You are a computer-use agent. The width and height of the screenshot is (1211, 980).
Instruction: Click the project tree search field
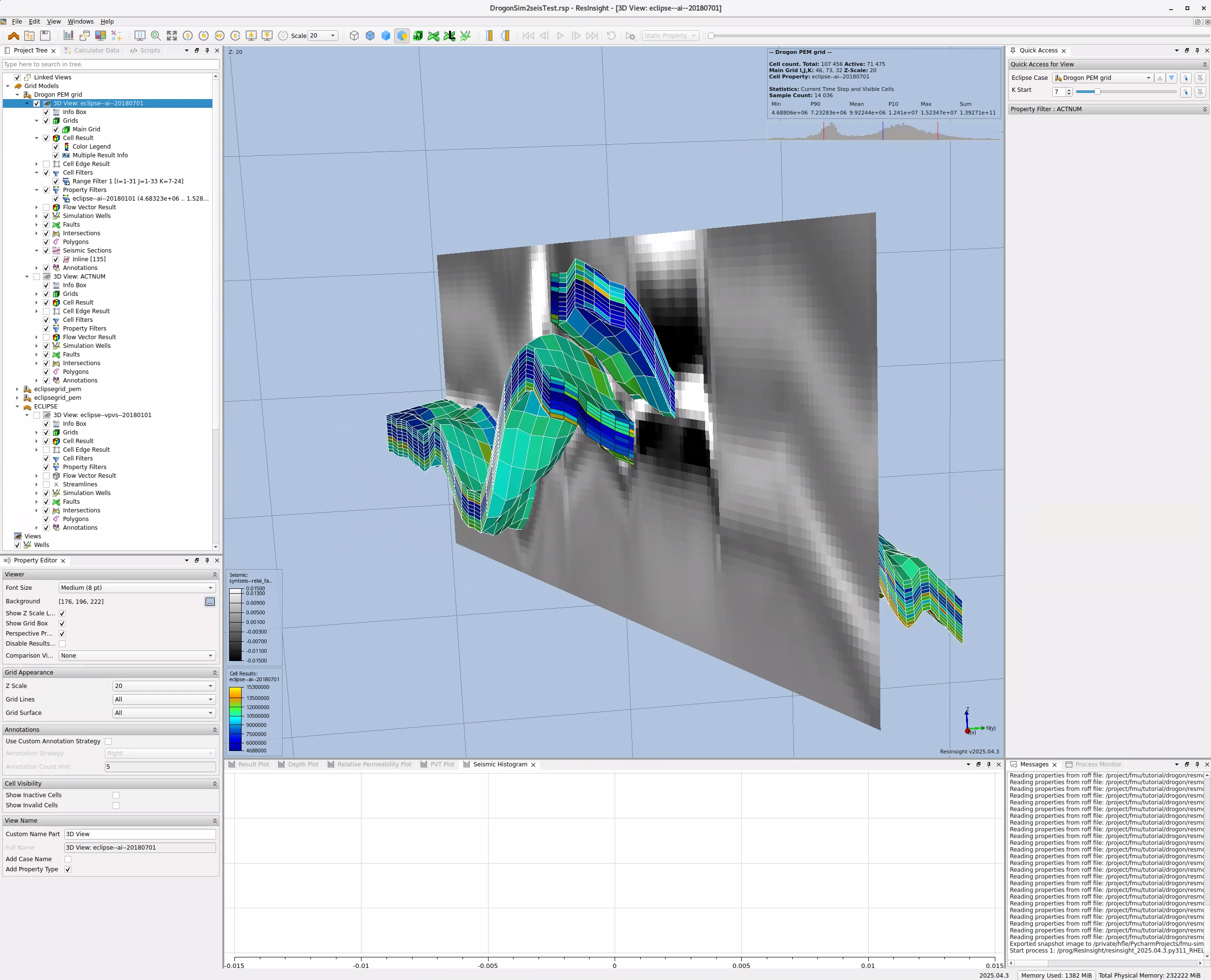coord(111,64)
